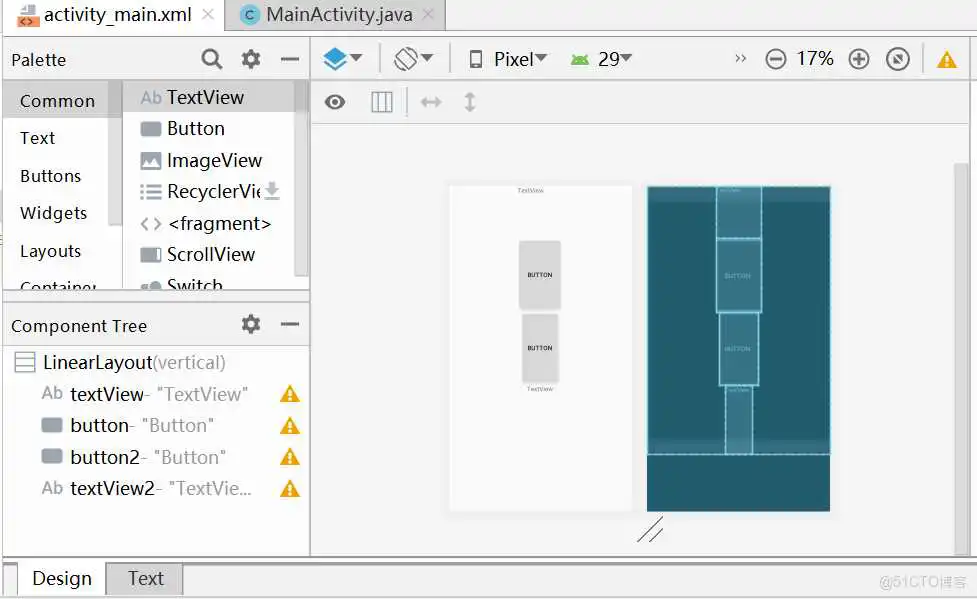Open the Component Tree settings gear icon

coord(250,325)
